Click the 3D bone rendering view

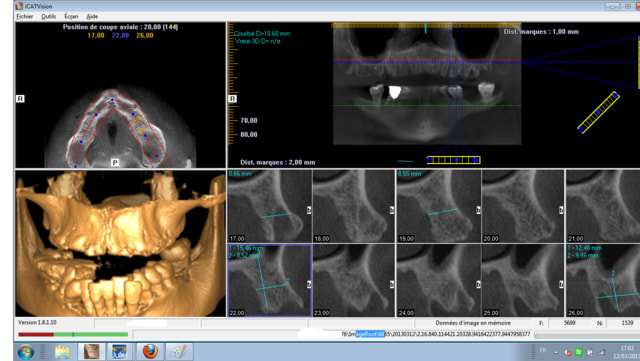(120, 244)
